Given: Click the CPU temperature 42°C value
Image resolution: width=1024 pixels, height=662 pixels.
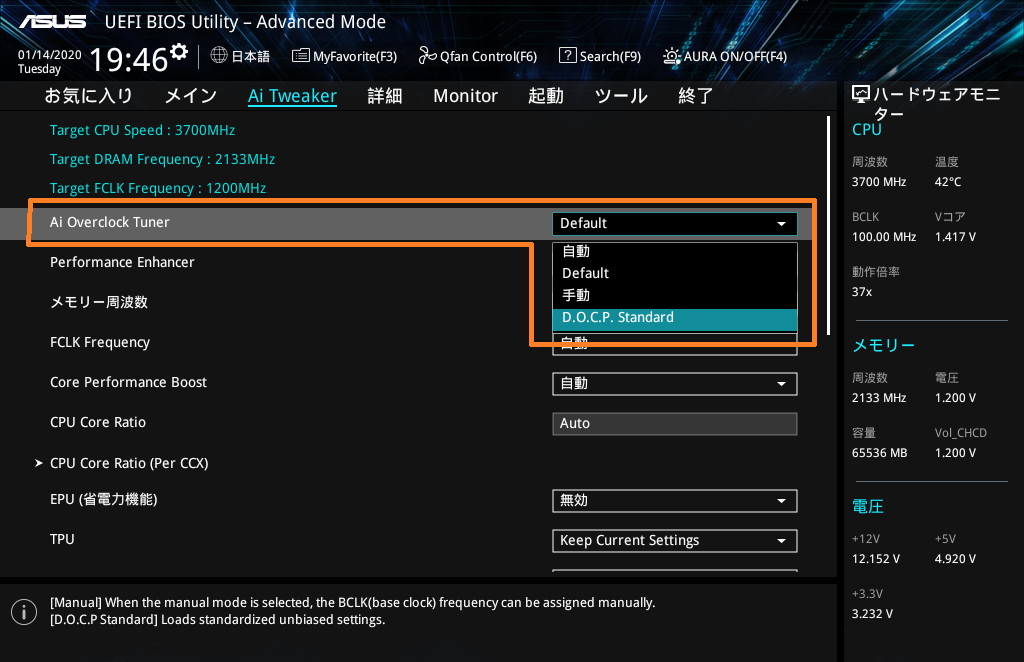Looking at the screenshot, I should (x=948, y=182).
